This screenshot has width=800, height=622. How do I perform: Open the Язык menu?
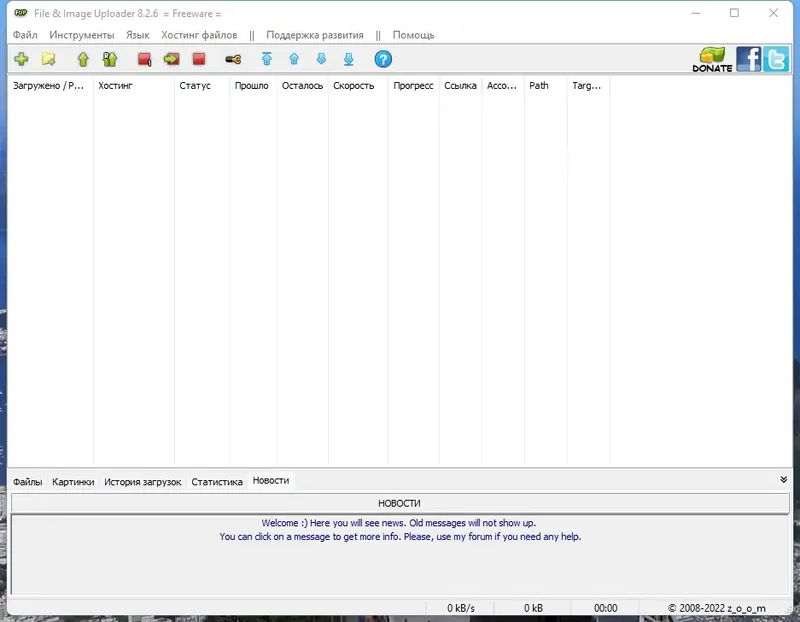click(138, 35)
